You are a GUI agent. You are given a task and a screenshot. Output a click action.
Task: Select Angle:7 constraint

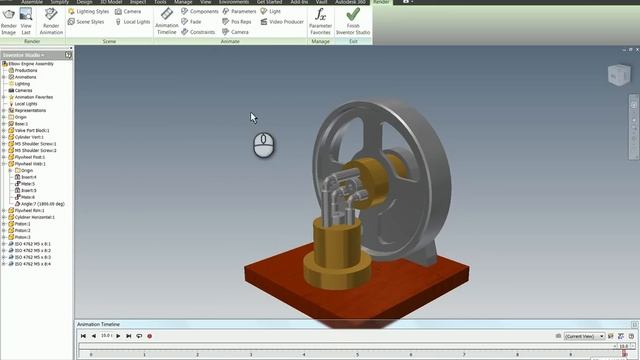click(40, 204)
